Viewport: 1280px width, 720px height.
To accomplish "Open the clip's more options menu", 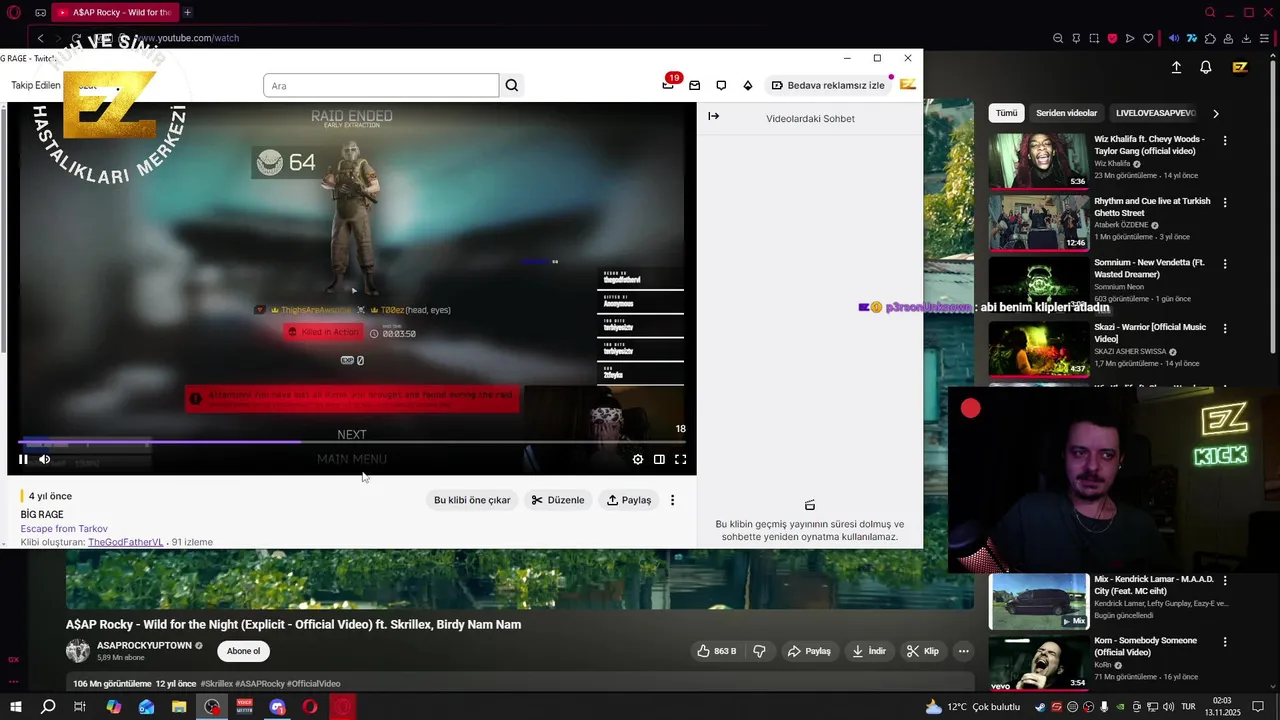I will 672,500.
